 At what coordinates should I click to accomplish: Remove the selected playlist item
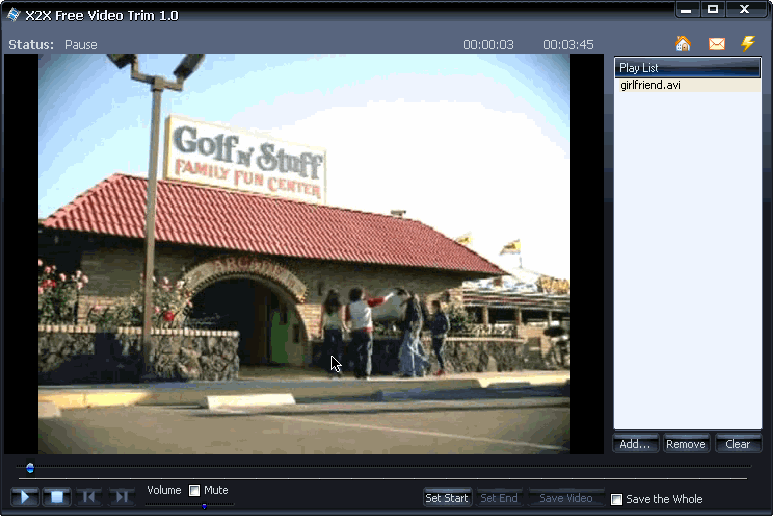point(686,444)
